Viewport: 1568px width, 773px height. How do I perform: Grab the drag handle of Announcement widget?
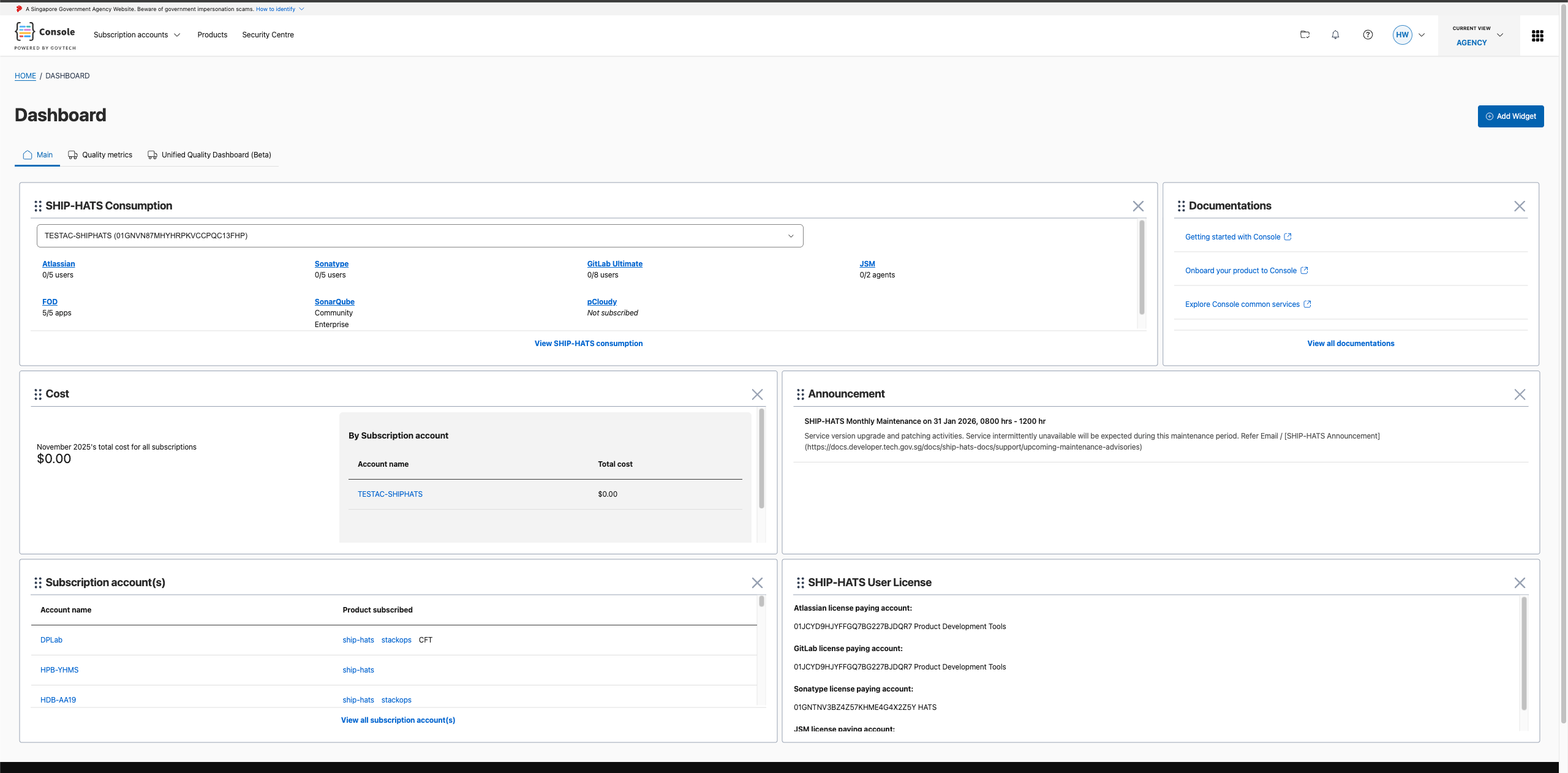(x=800, y=394)
